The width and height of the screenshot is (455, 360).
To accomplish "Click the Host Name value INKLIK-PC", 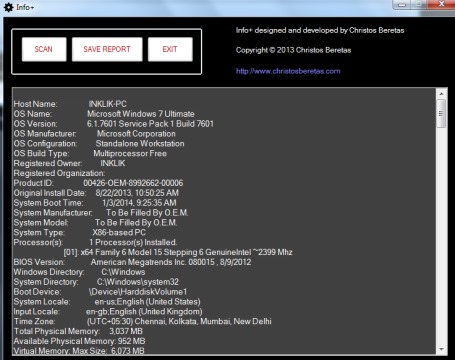I will (x=107, y=104).
